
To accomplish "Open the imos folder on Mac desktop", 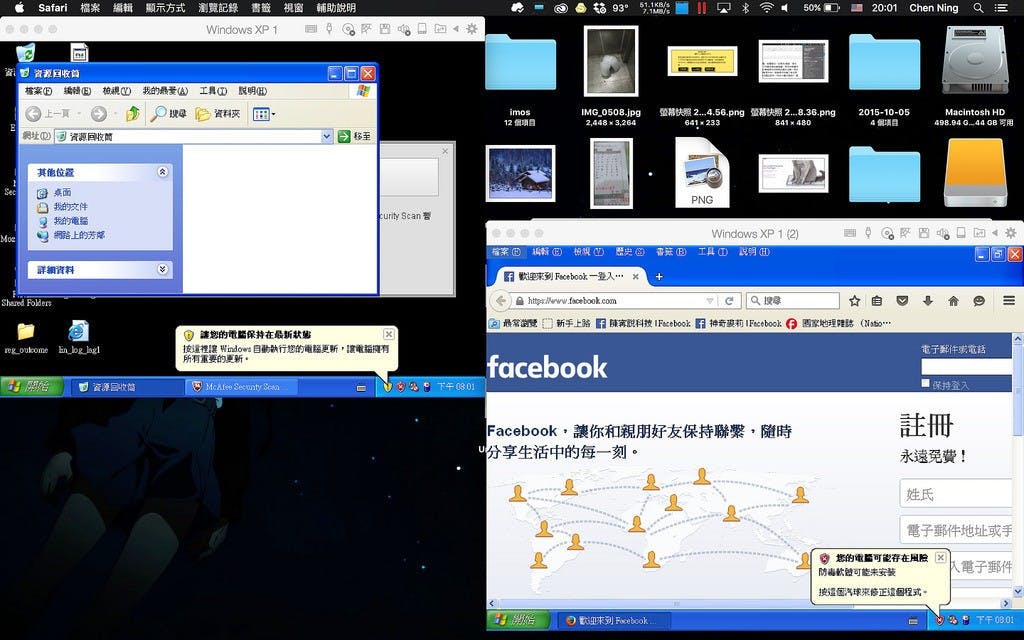I will pyautogui.click(x=520, y=62).
